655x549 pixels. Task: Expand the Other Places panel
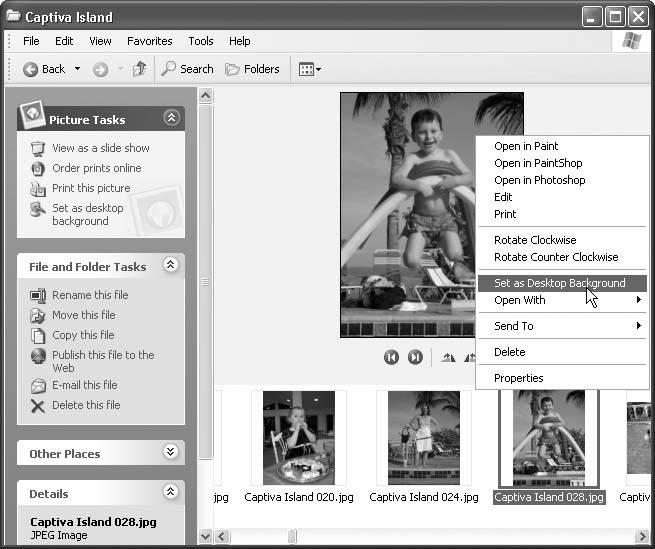171,453
